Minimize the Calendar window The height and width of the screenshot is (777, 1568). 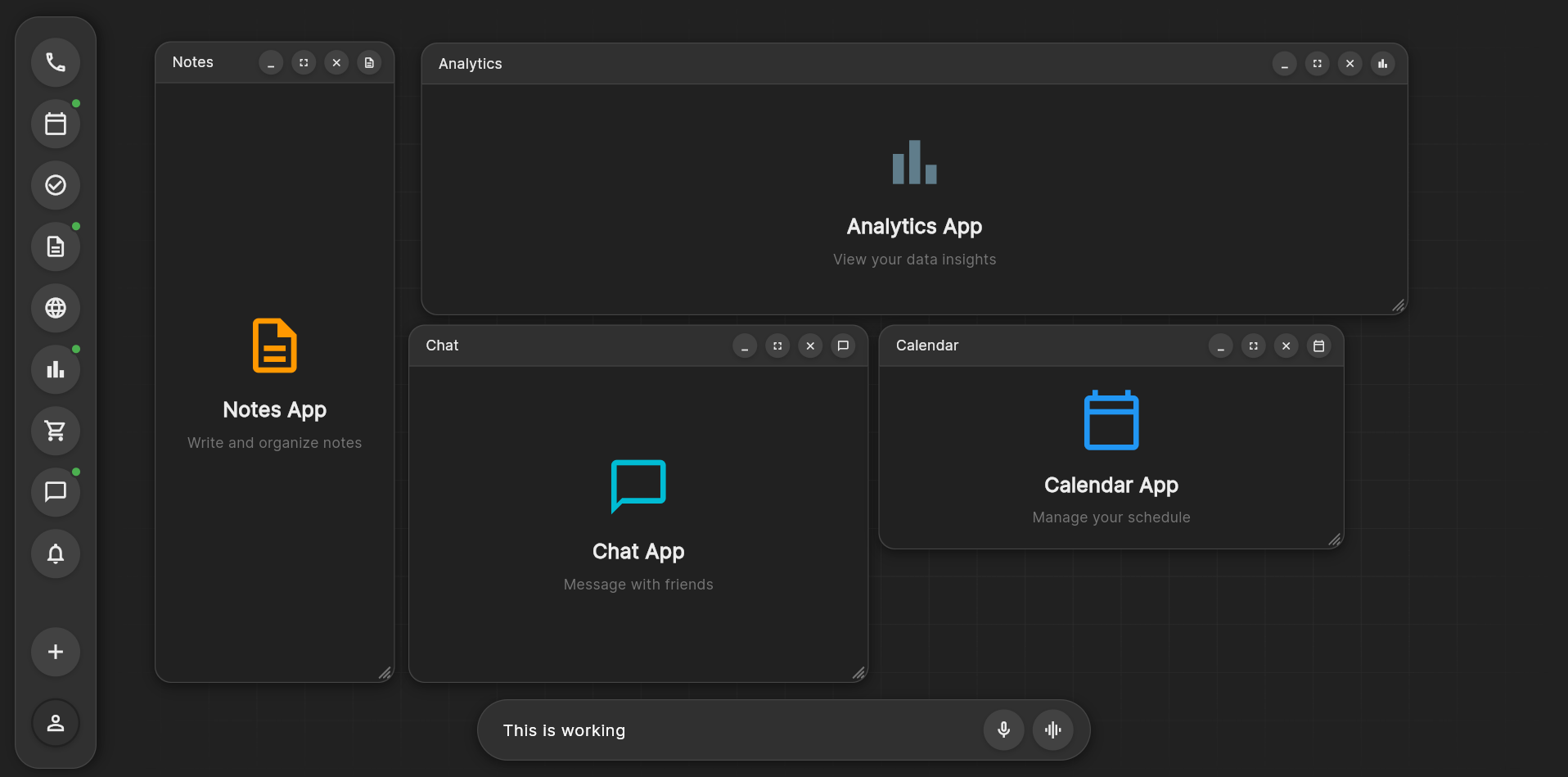[1220, 346]
